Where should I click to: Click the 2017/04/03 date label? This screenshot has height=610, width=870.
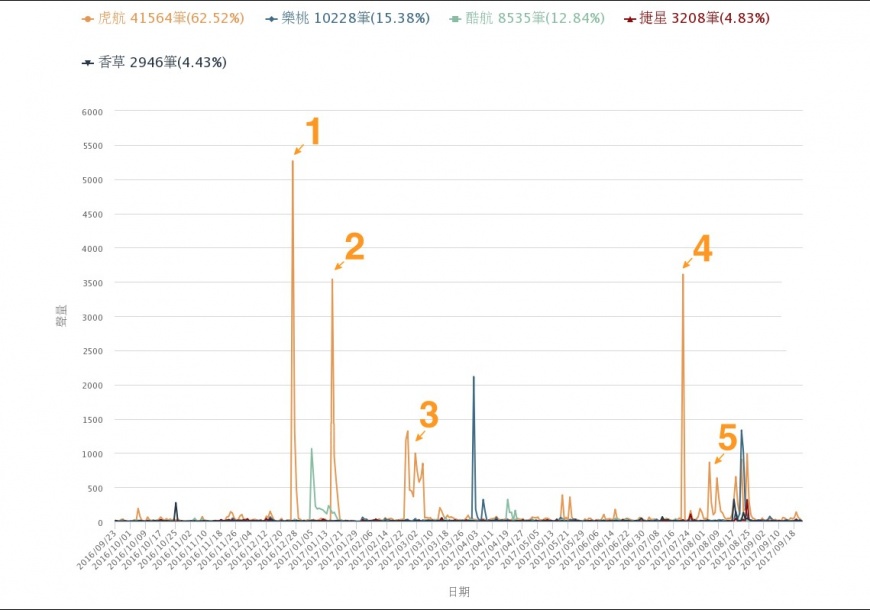pyautogui.click(x=459, y=549)
